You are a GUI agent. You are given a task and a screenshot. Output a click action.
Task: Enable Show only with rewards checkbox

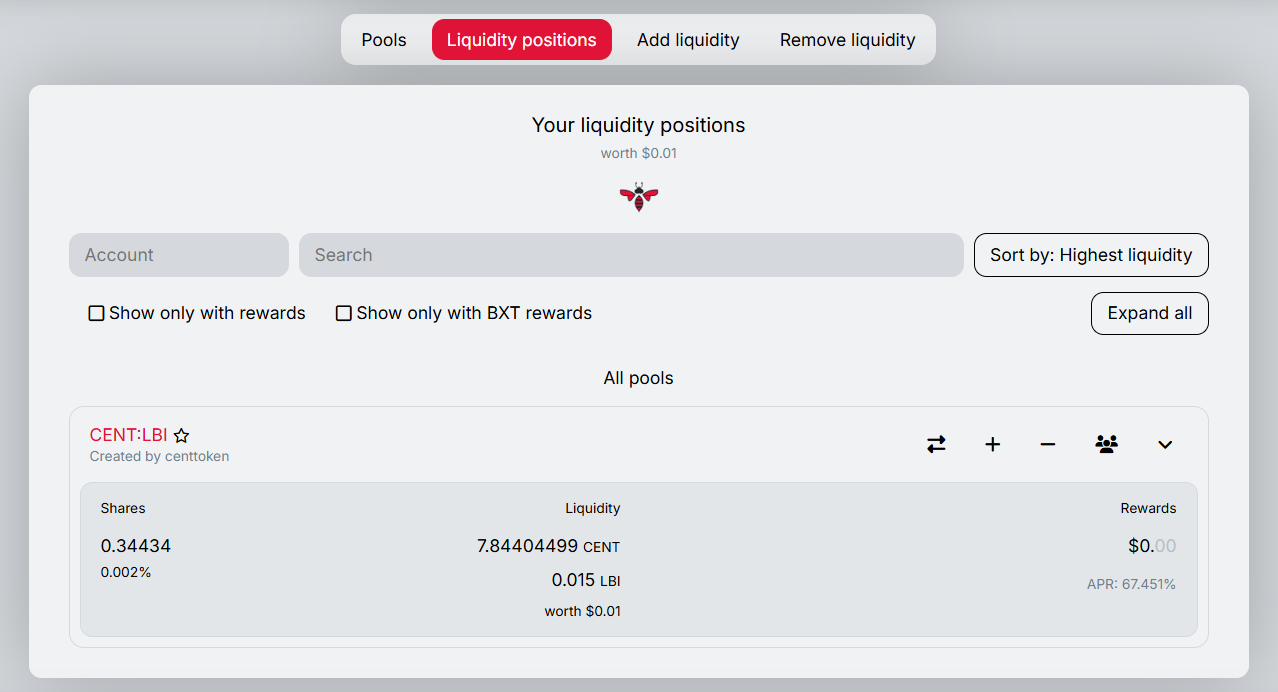pyautogui.click(x=97, y=313)
